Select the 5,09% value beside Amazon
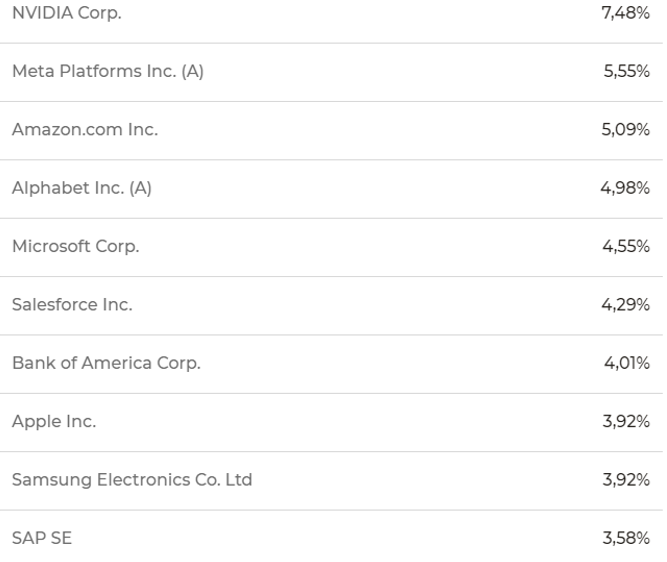The height and width of the screenshot is (562, 667). (625, 129)
